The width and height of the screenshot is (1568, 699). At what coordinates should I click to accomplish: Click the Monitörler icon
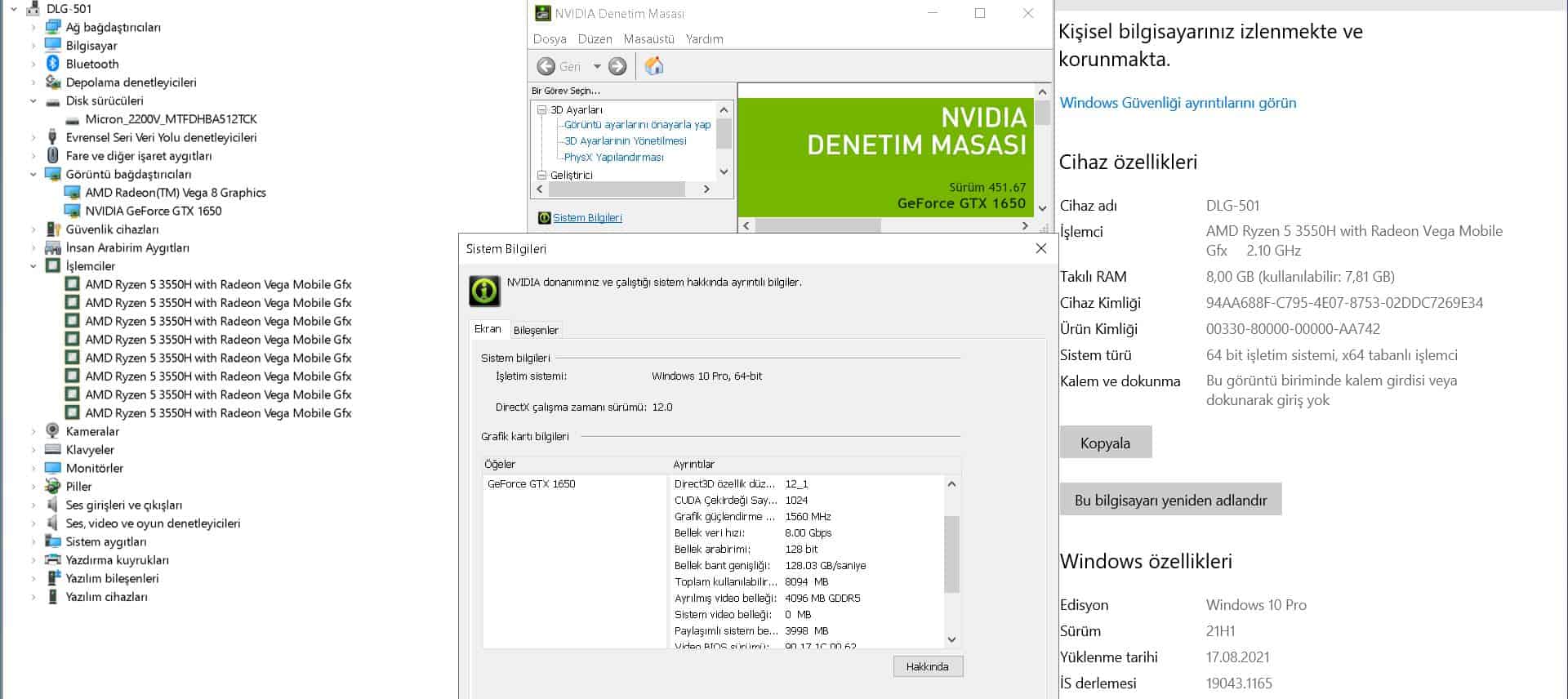(x=53, y=468)
